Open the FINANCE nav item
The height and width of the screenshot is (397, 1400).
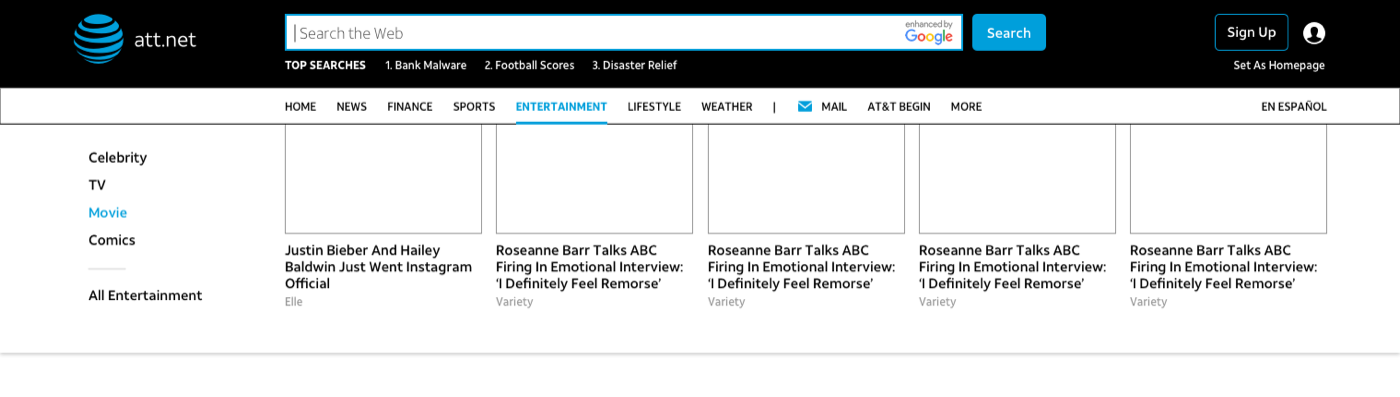click(410, 106)
